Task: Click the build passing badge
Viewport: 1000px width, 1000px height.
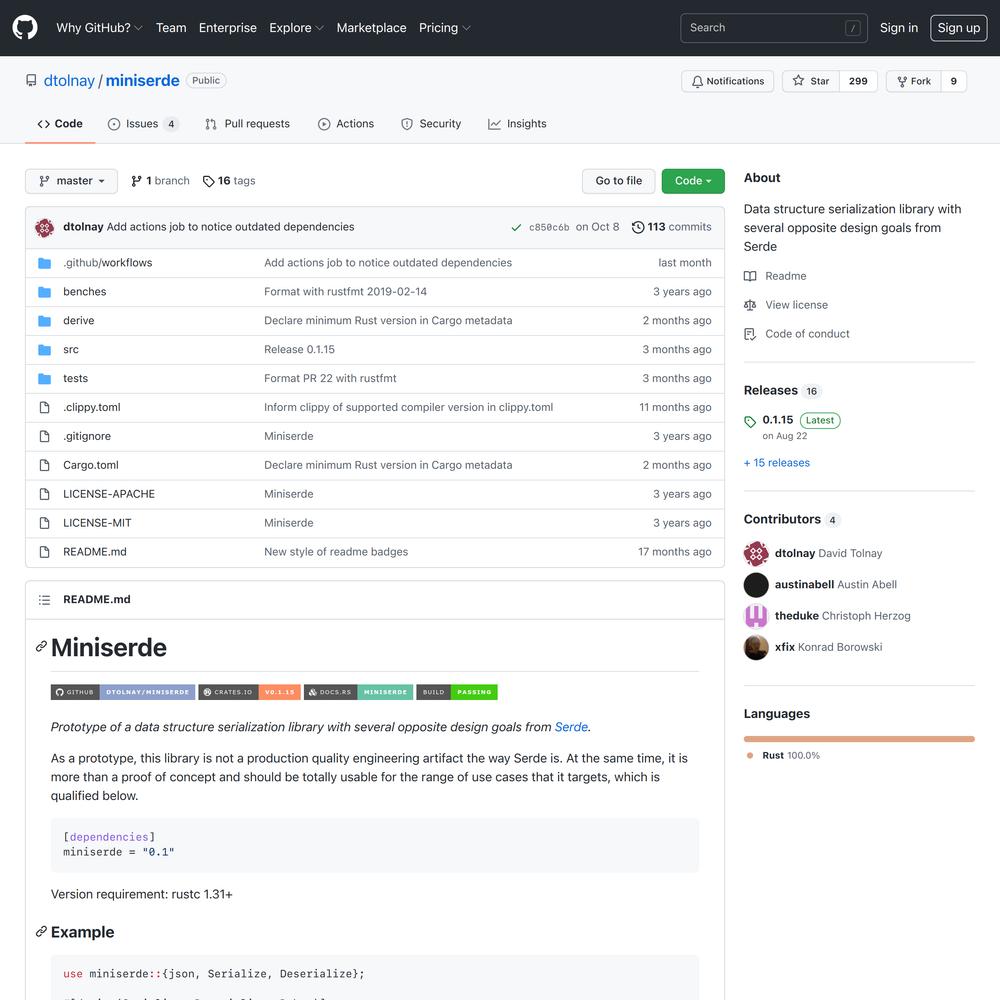Action: 457,692
